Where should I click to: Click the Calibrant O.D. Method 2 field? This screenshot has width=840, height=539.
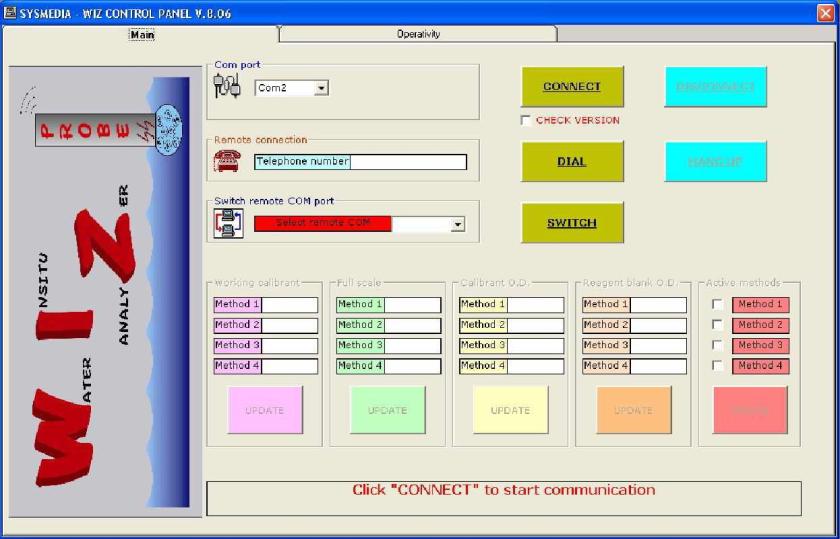(x=534, y=325)
